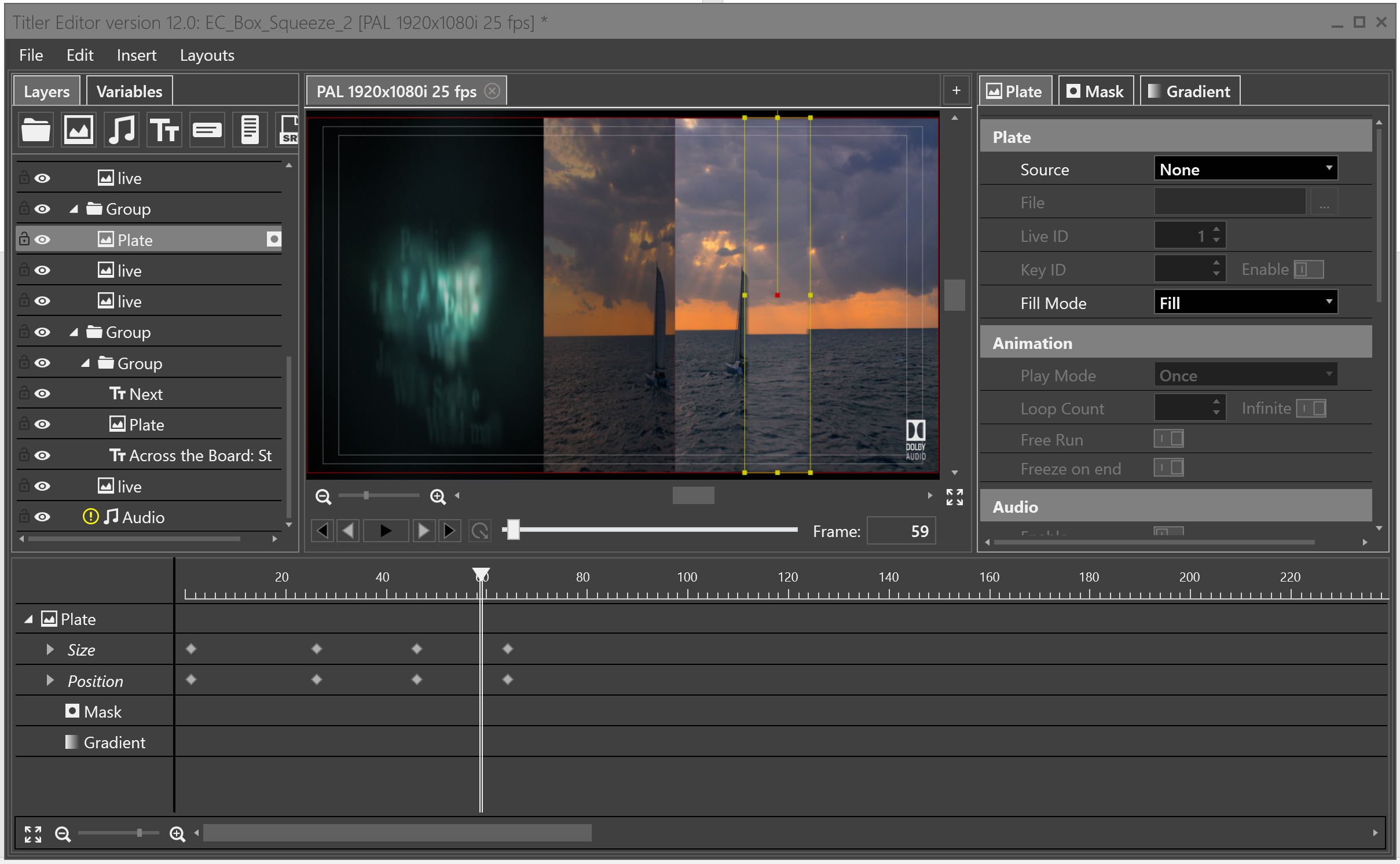The width and height of the screenshot is (1400, 864).
Task: Add a new crawl strip layer
Action: [x=207, y=129]
